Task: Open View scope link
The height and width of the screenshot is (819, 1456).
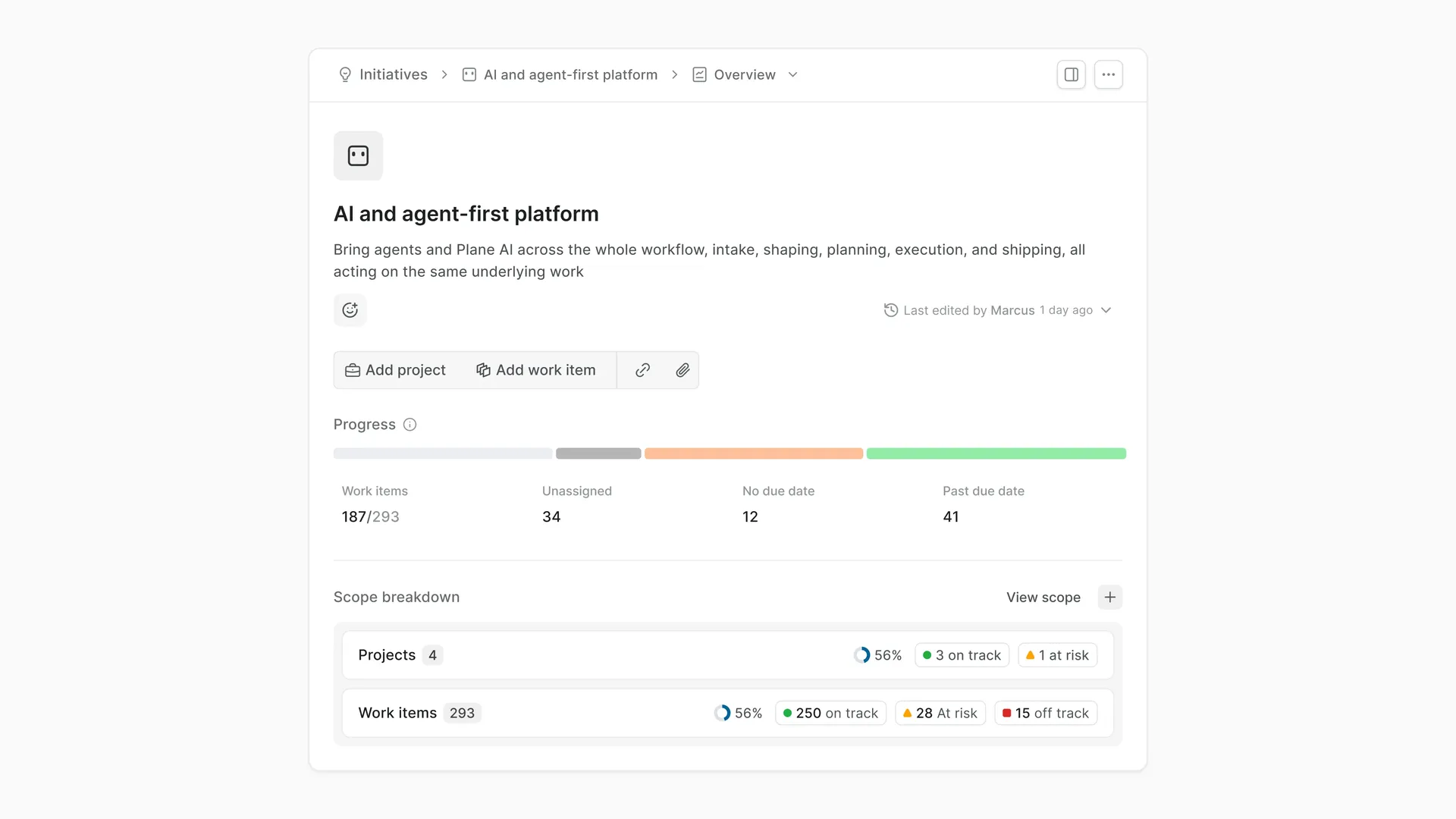Action: coord(1043,598)
